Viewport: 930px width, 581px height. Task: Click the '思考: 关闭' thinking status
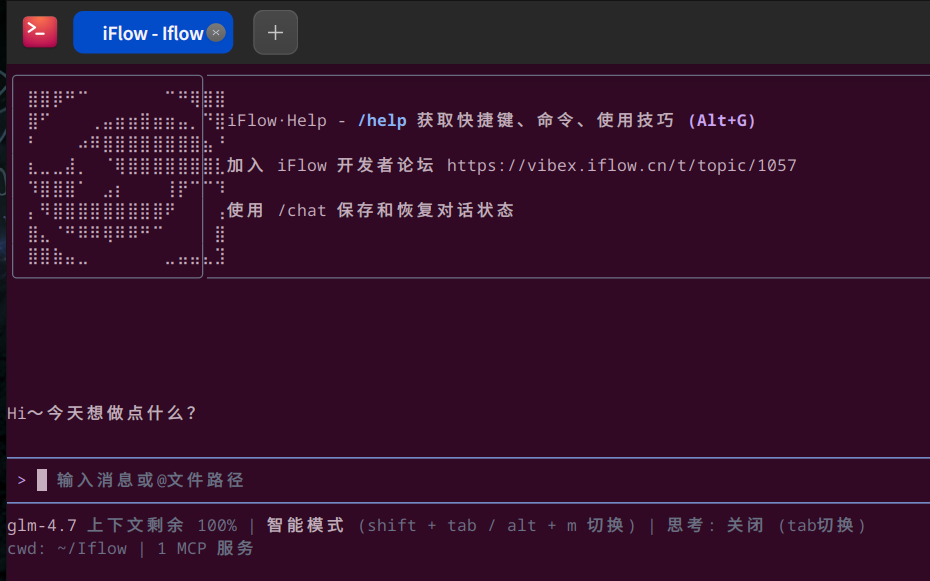(x=715, y=525)
